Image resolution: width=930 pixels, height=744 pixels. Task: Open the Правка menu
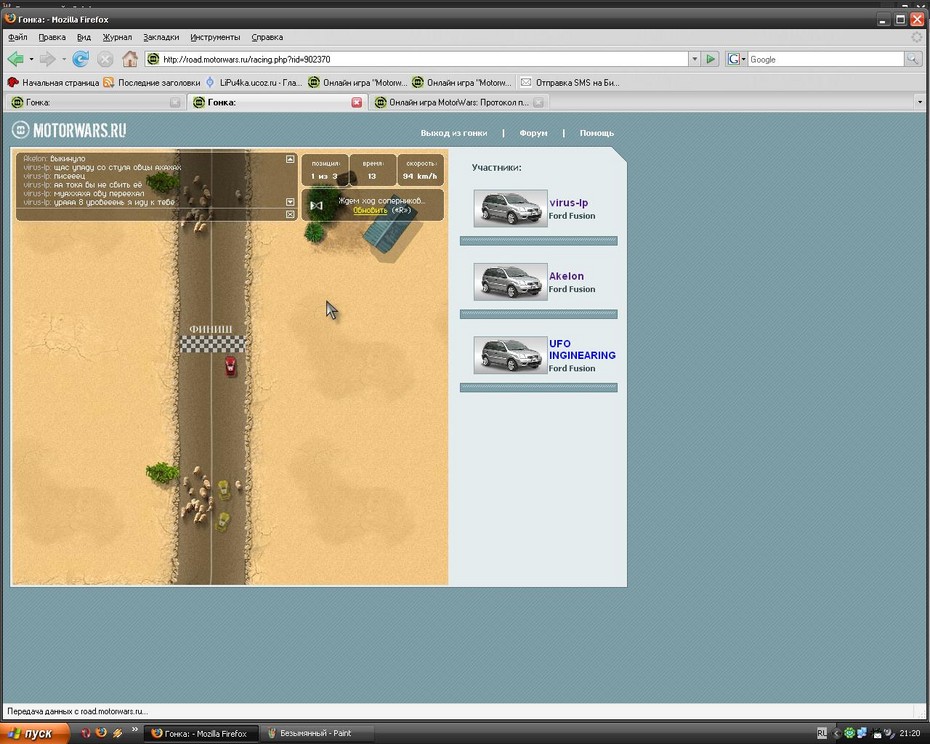pyautogui.click(x=52, y=37)
